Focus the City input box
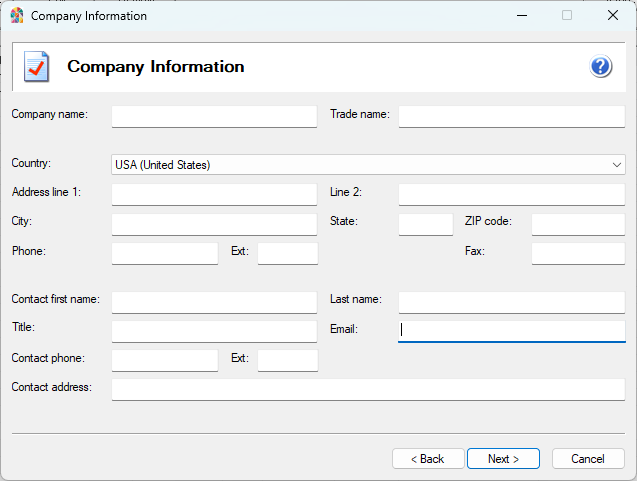The height and width of the screenshot is (481, 637). [x=214, y=225]
